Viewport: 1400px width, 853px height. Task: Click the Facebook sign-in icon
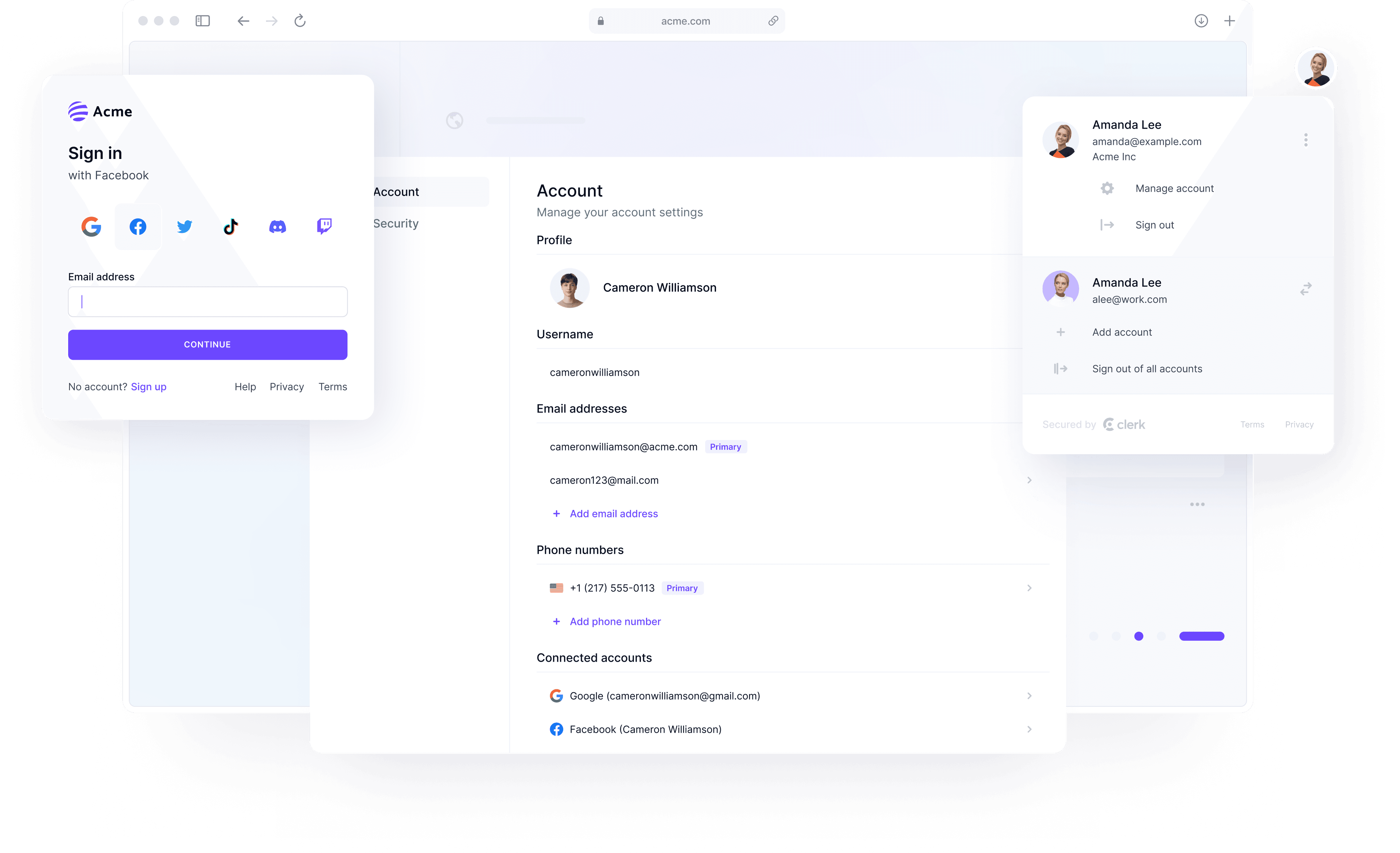coord(138,225)
